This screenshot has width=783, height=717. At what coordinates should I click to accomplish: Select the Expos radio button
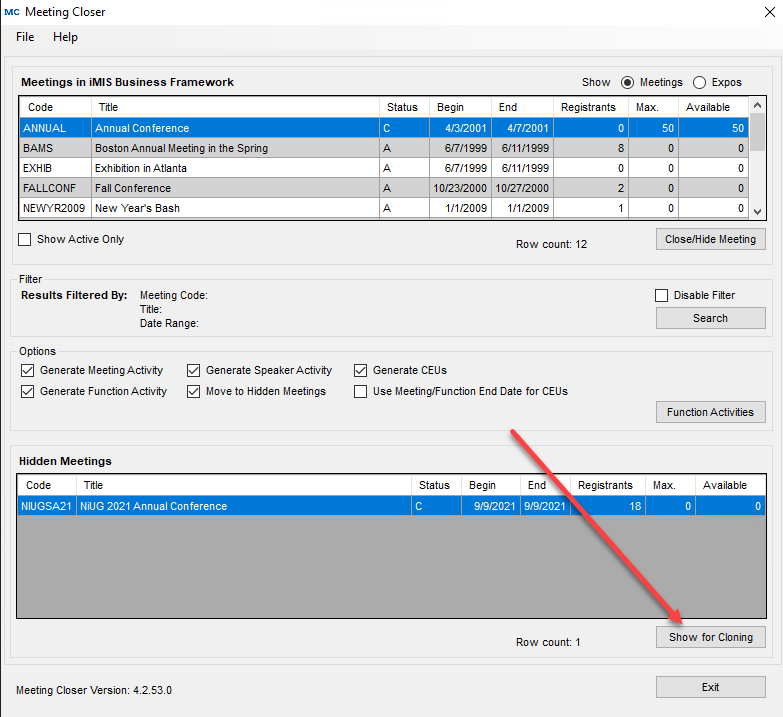pos(699,82)
